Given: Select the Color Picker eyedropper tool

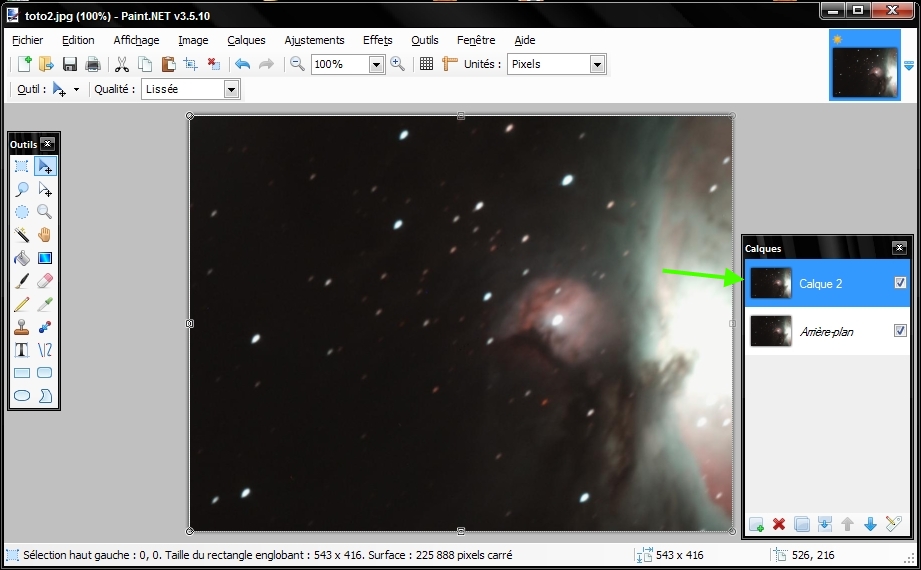Looking at the screenshot, I should 45,304.
